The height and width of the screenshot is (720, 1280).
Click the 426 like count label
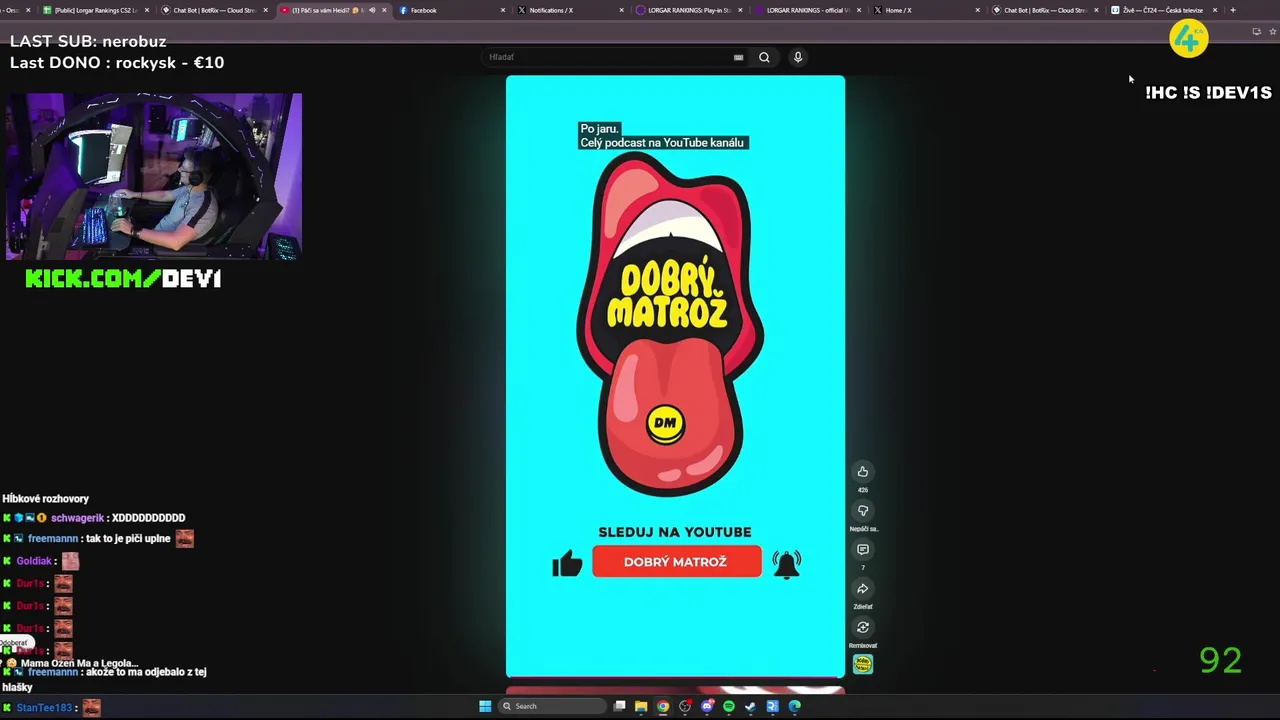(863, 490)
